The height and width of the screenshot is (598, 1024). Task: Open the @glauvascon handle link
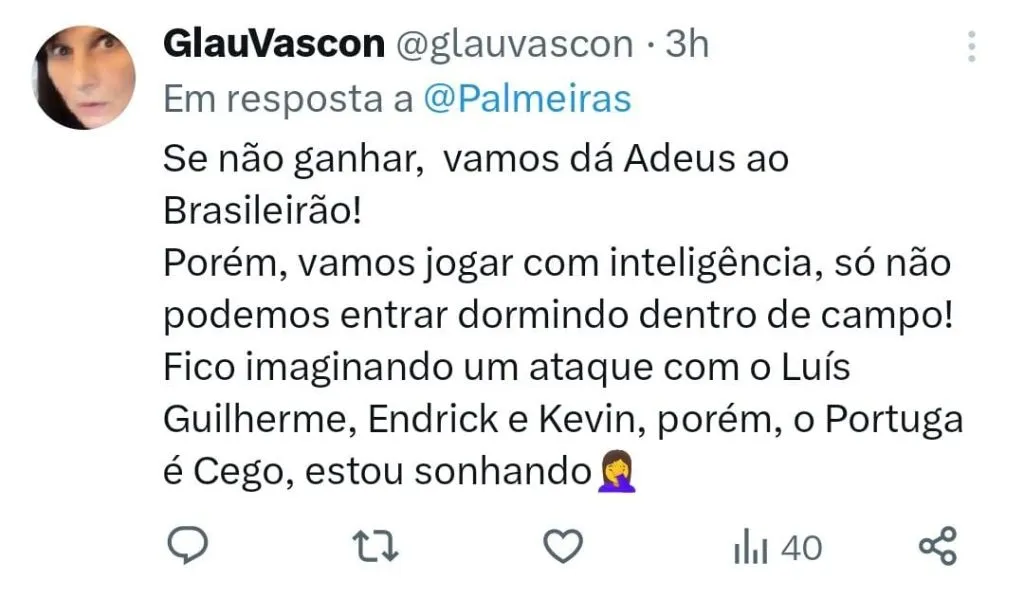[x=515, y=46]
